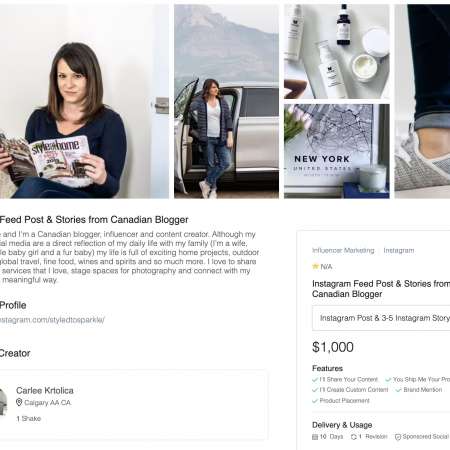Open the Instagram Post & Stories package dropdown
Screen dimensions: 450x450
(381, 318)
